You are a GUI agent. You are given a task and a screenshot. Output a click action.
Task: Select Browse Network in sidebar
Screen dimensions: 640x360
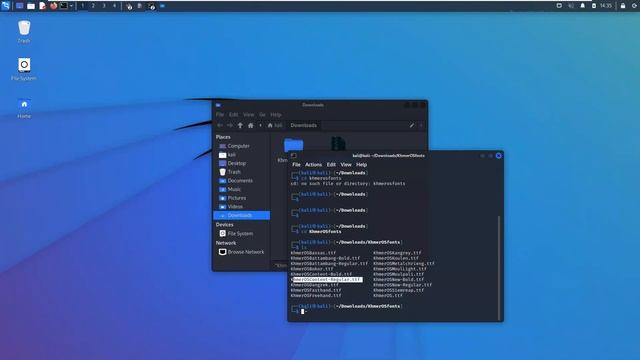(x=242, y=252)
